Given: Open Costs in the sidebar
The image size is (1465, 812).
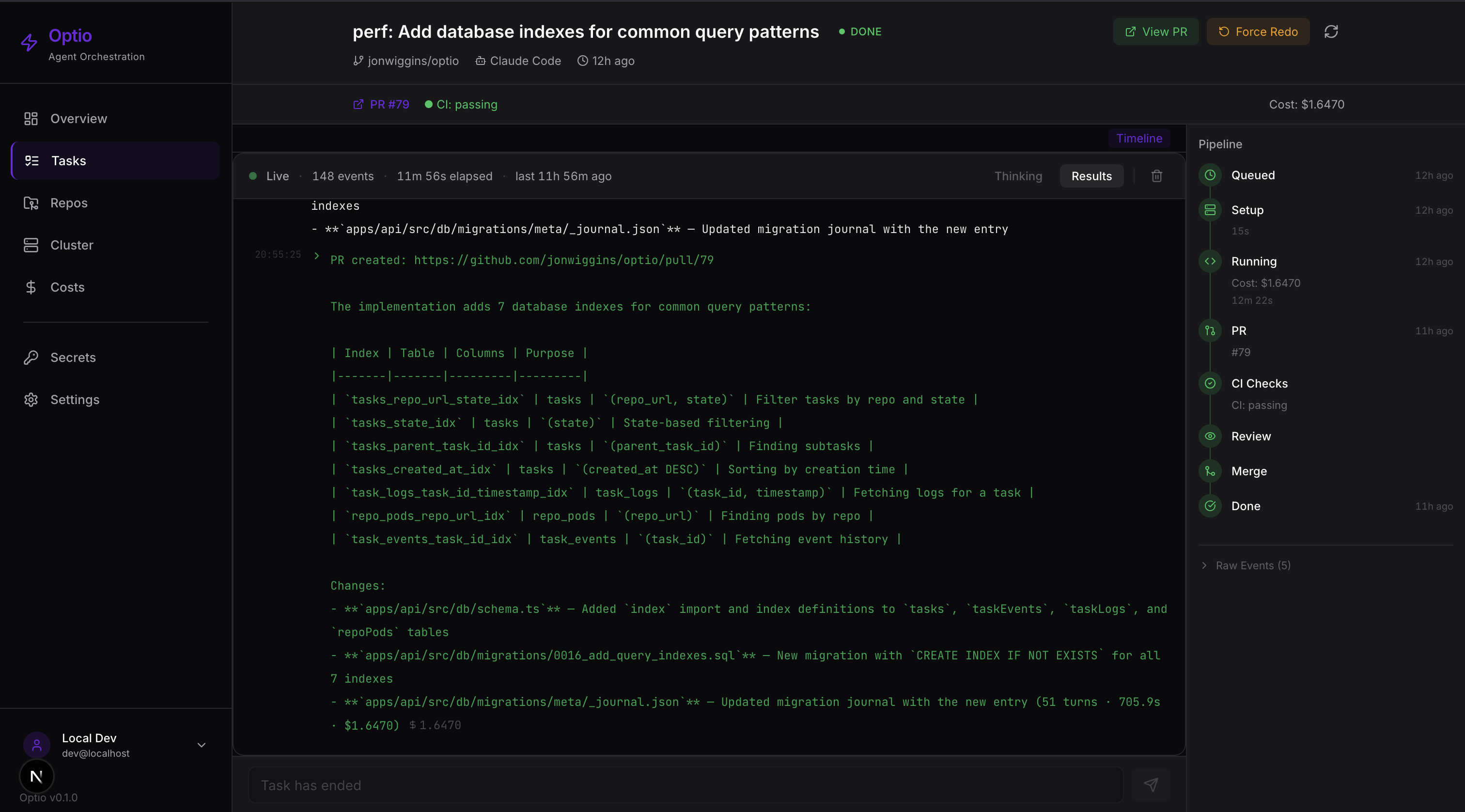Looking at the screenshot, I should coord(67,287).
